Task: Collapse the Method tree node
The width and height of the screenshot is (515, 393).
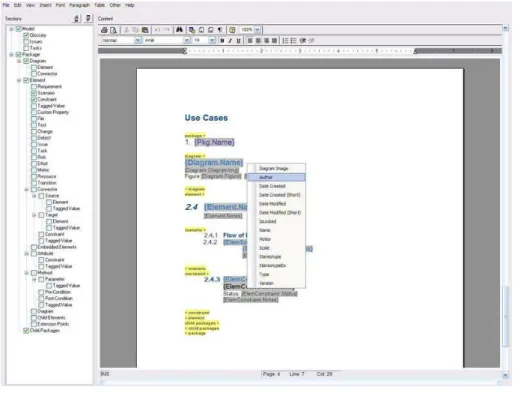Action: [x=26, y=273]
